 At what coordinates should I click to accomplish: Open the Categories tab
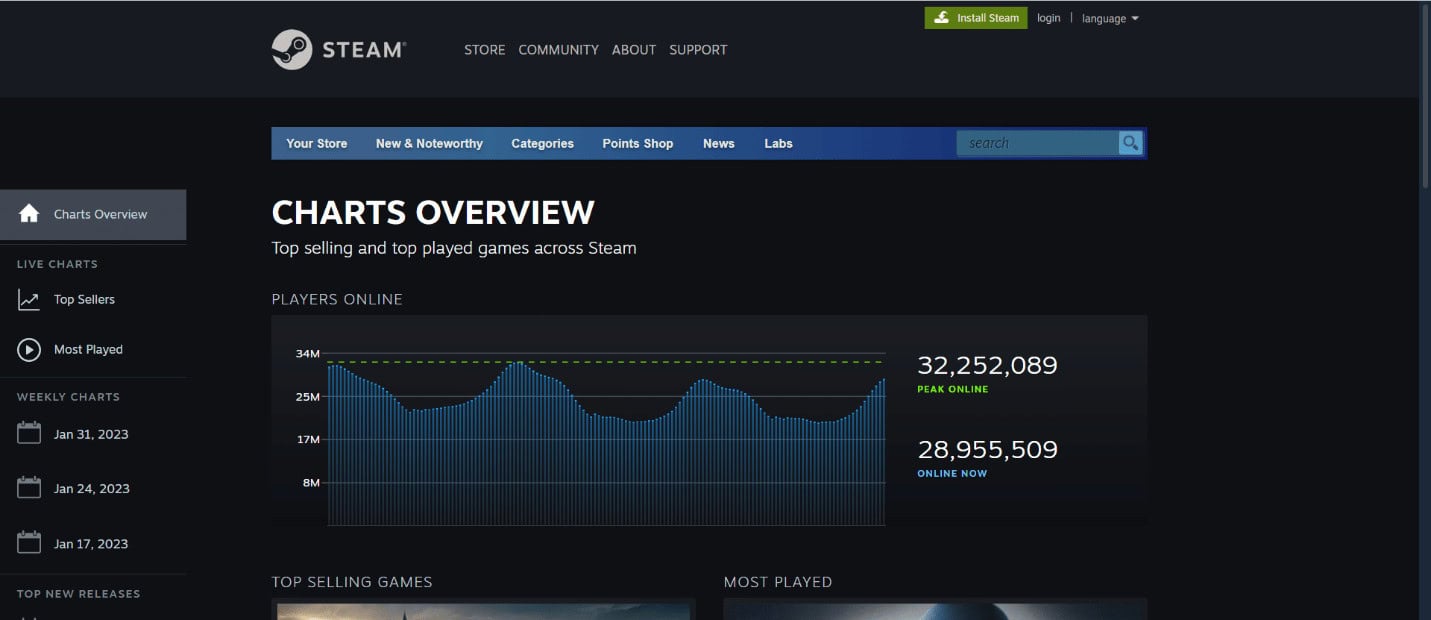click(x=542, y=143)
